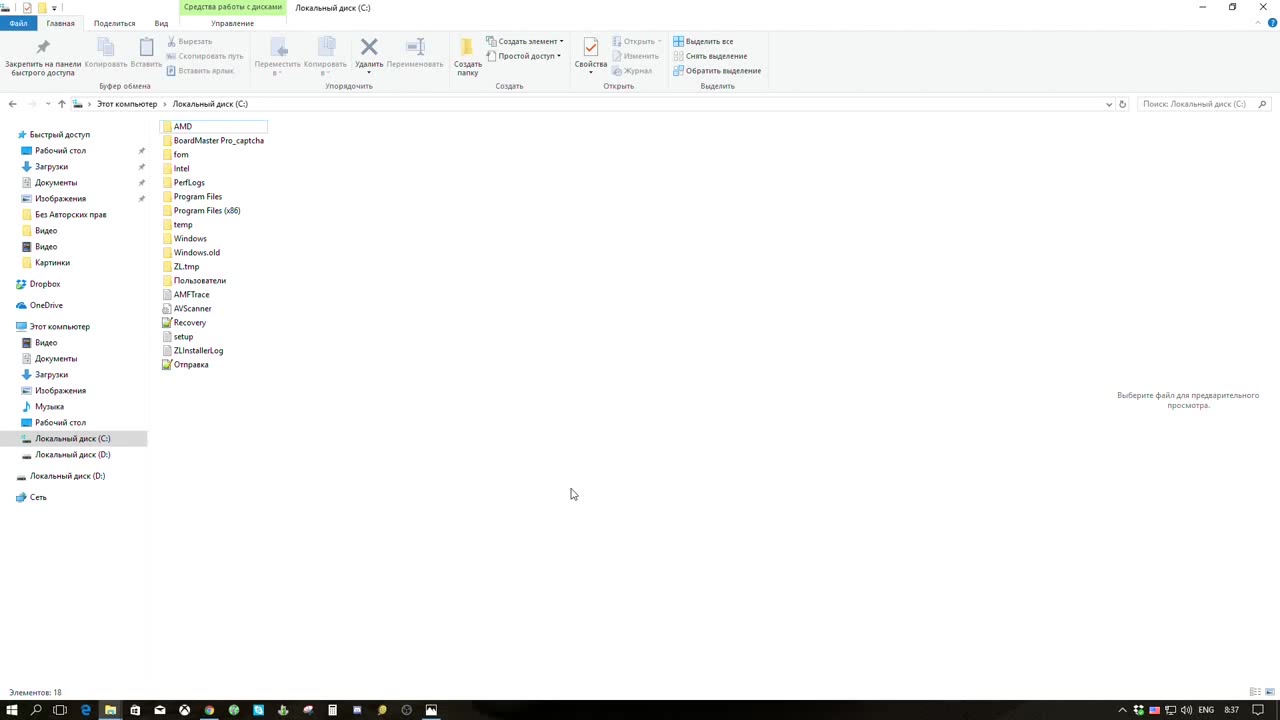Switch to details view in status bar
Viewport: 1280px width, 720px height.
[1255, 692]
